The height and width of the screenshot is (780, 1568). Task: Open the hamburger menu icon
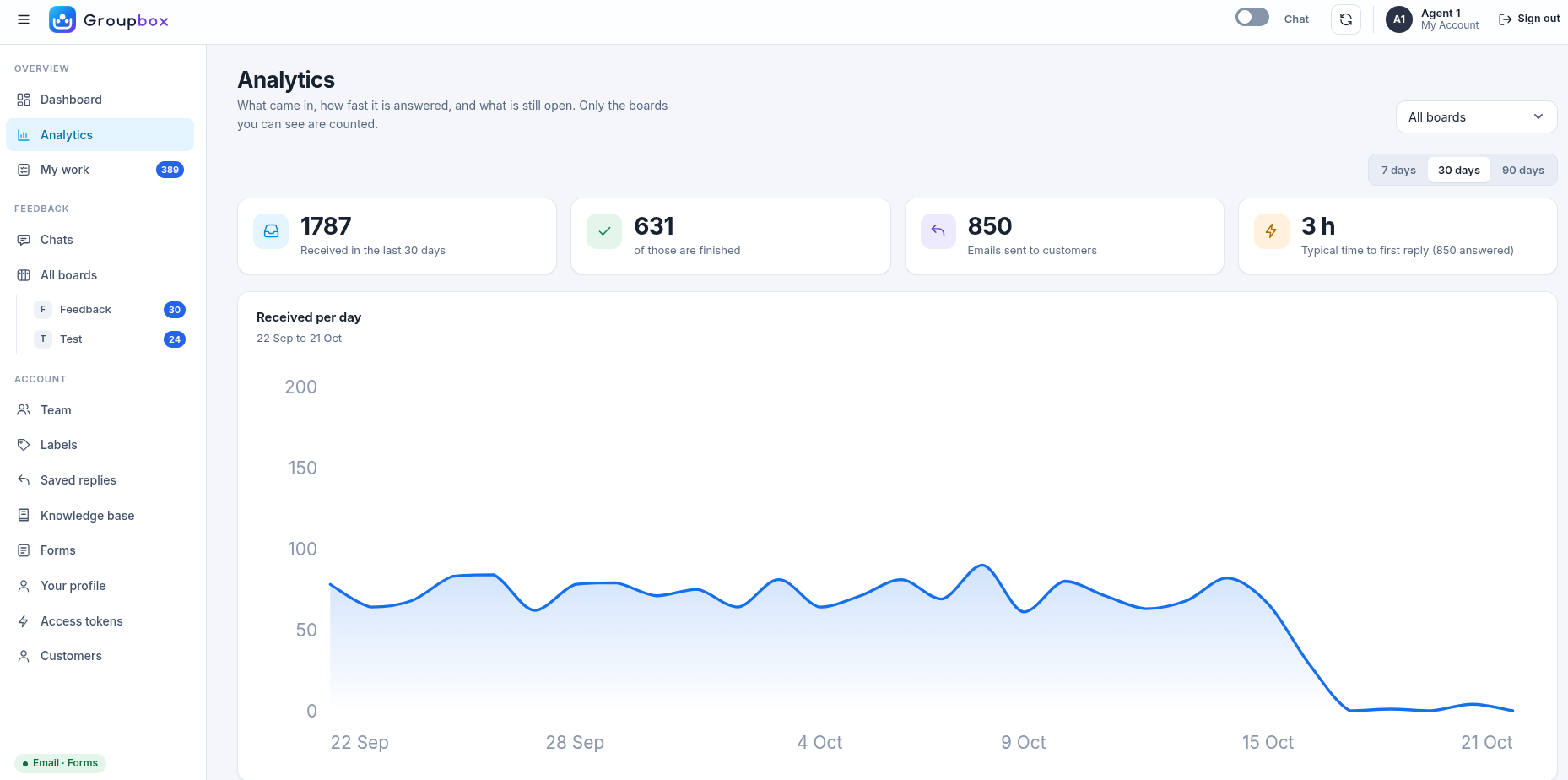[24, 19]
